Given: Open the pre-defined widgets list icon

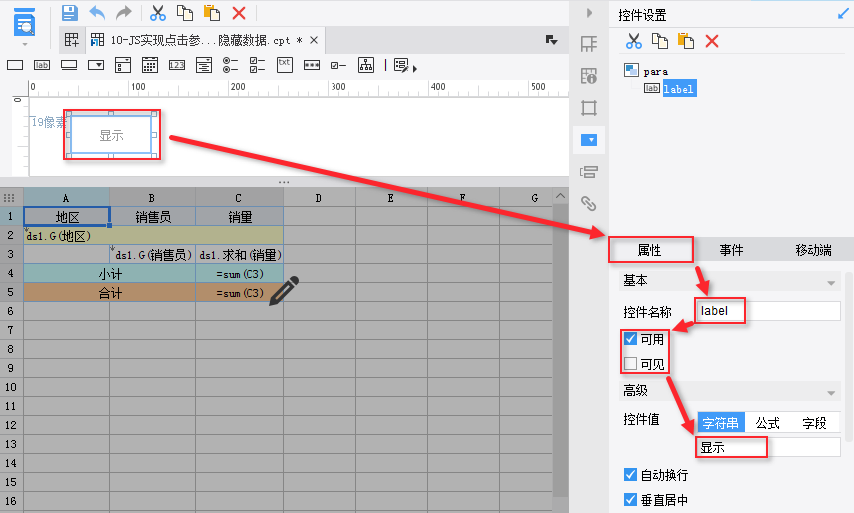Looking at the screenshot, I should click(401, 65).
